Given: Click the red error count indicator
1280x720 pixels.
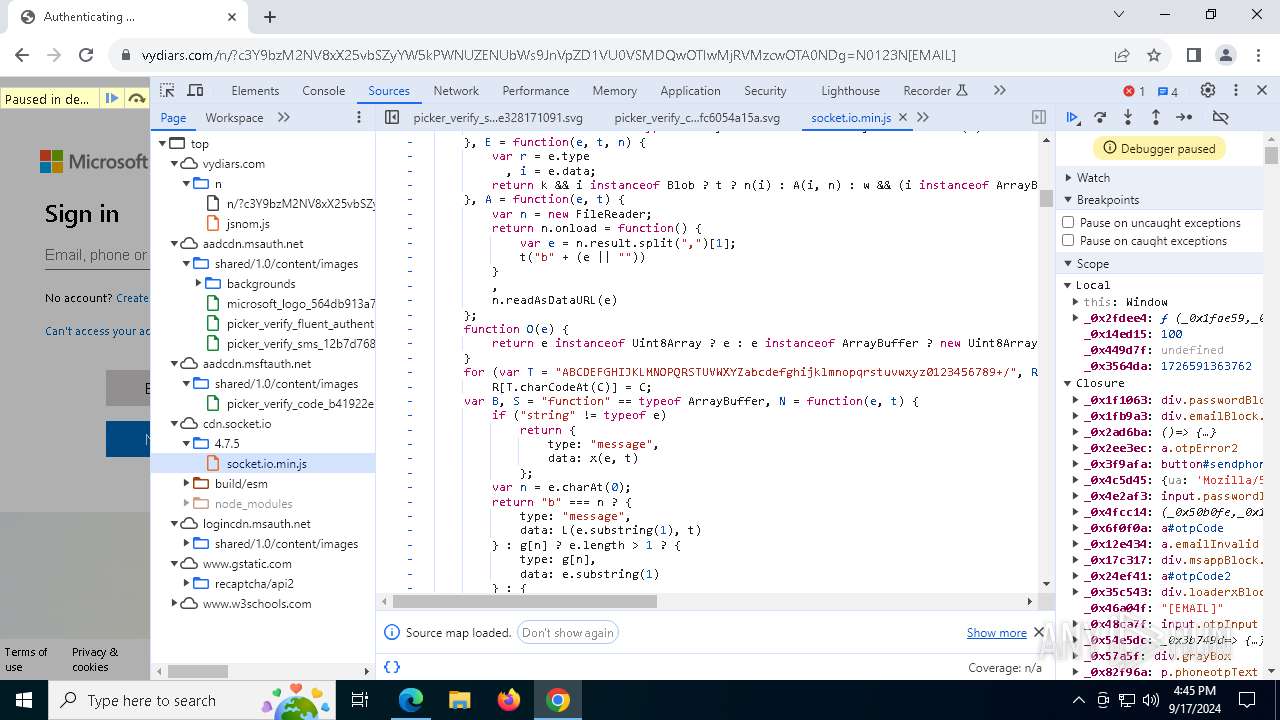Looking at the screenshot, I should coord(1134,91).
